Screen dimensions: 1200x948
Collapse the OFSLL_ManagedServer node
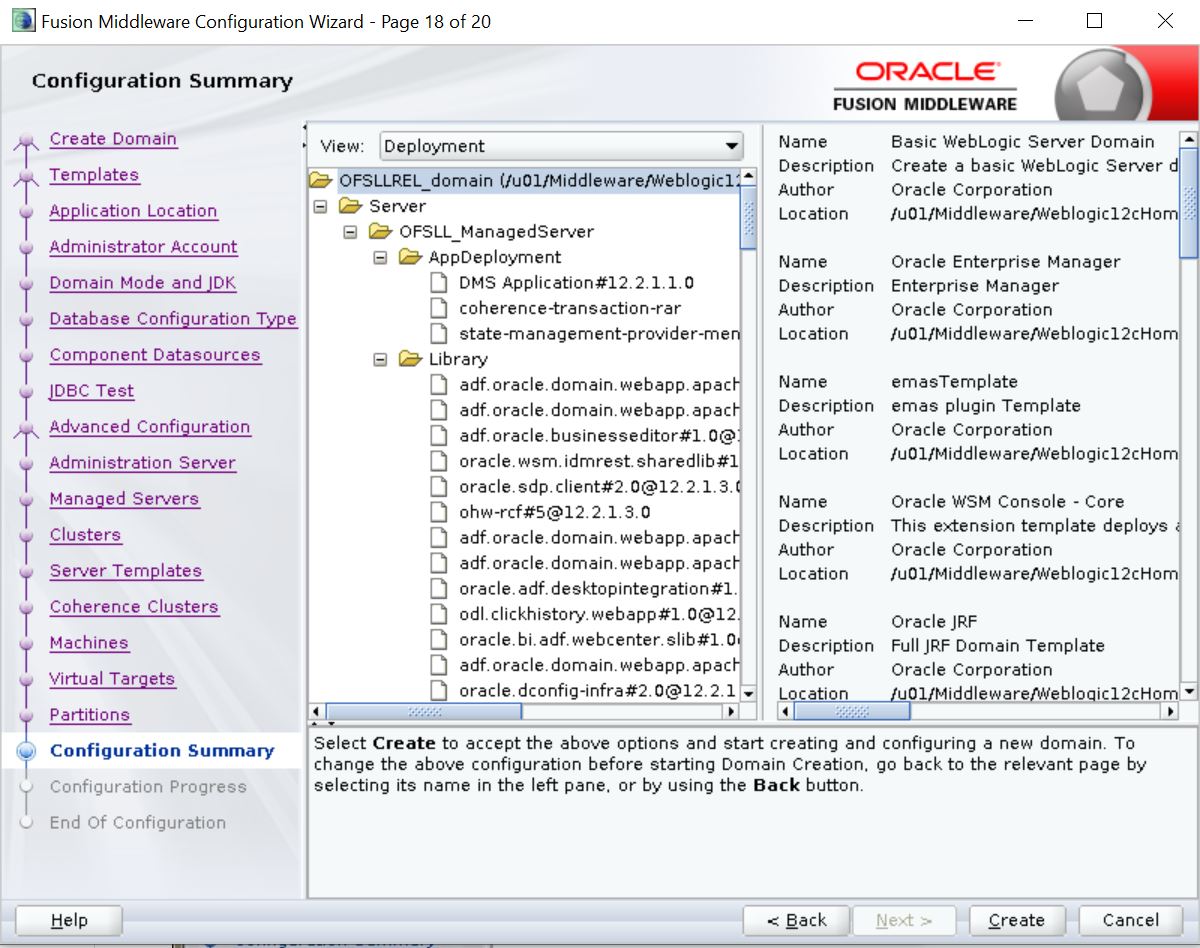point(350,232)
